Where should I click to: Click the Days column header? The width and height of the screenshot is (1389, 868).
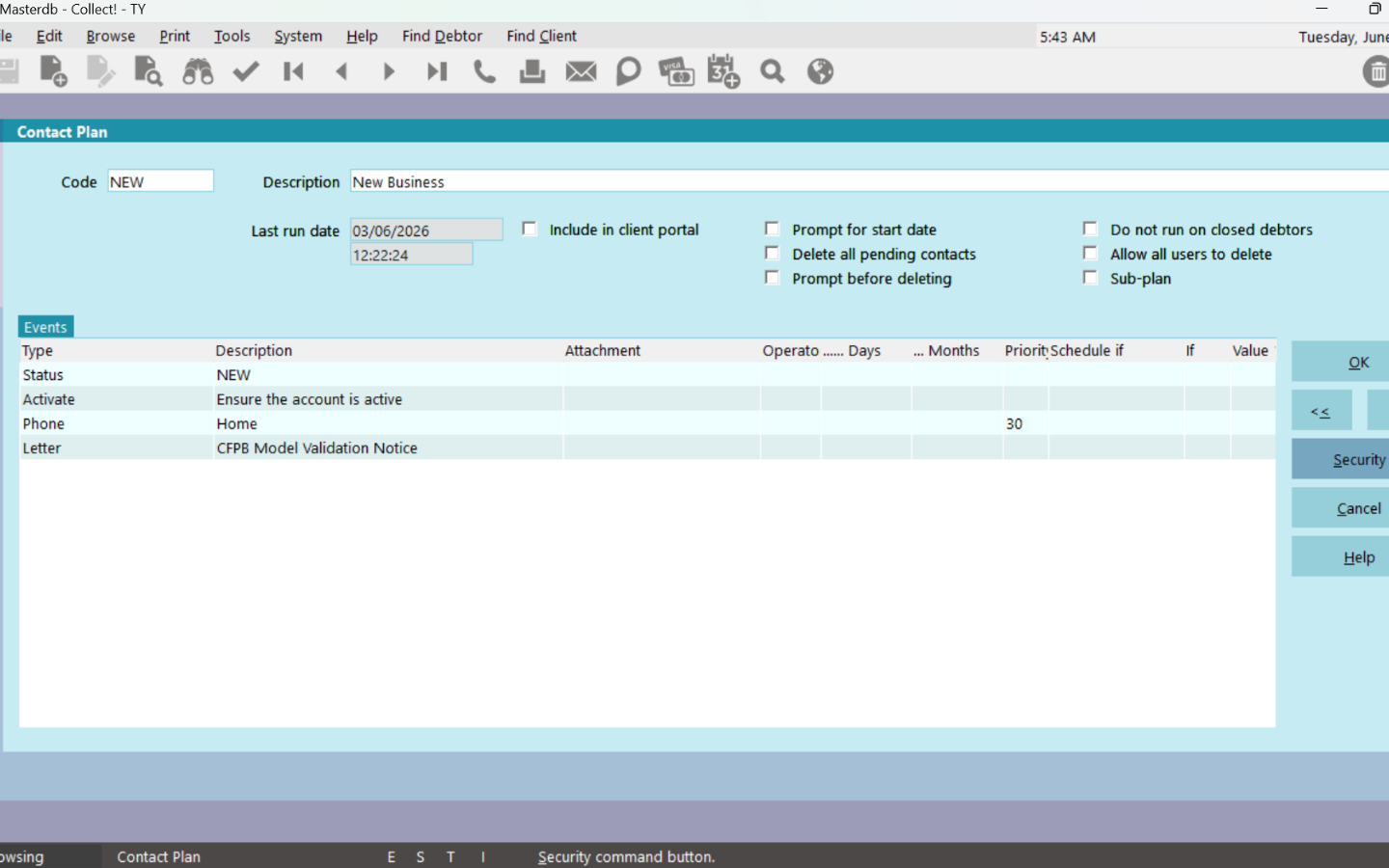coord(864,351)
